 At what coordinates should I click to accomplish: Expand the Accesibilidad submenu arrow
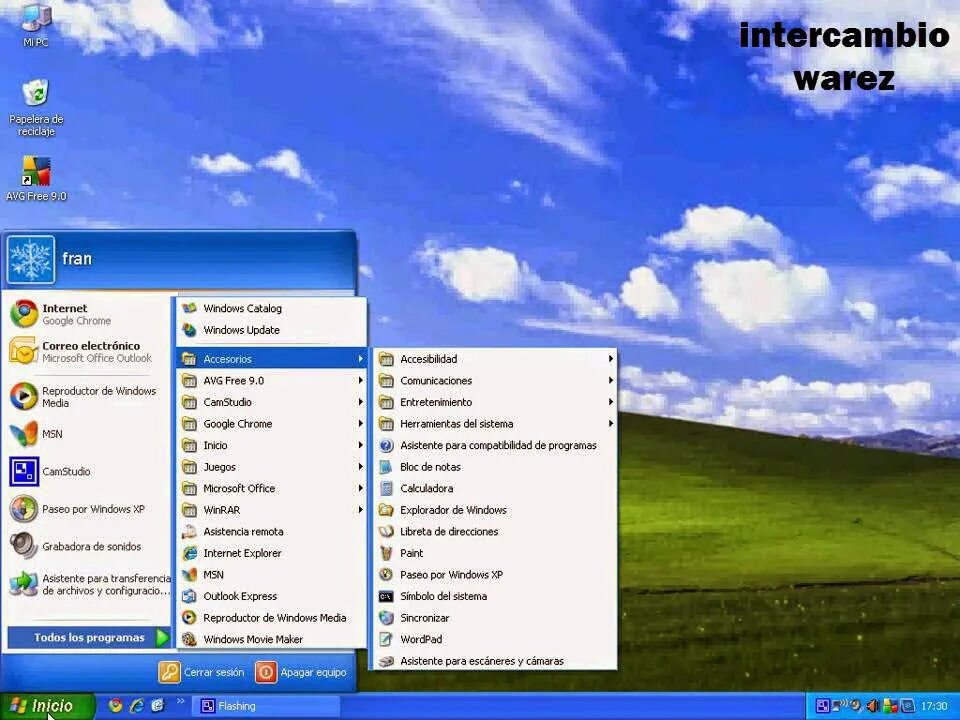pos(610,359)
